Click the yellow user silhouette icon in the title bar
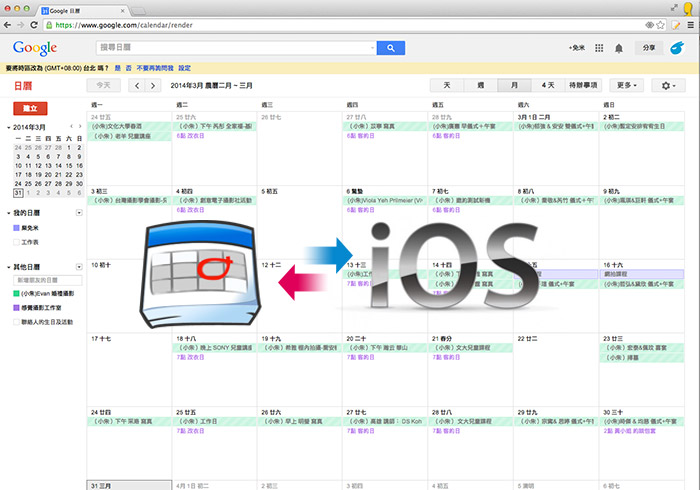 688,8
